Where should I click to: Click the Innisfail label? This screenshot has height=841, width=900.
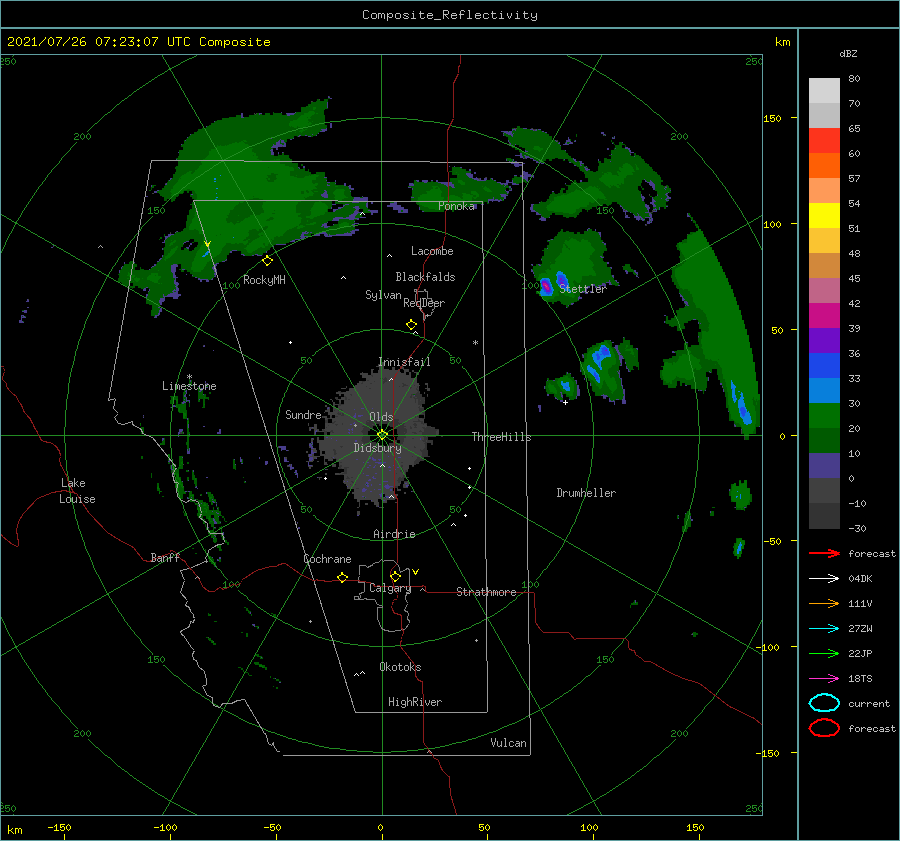click(x=404, y=362)
